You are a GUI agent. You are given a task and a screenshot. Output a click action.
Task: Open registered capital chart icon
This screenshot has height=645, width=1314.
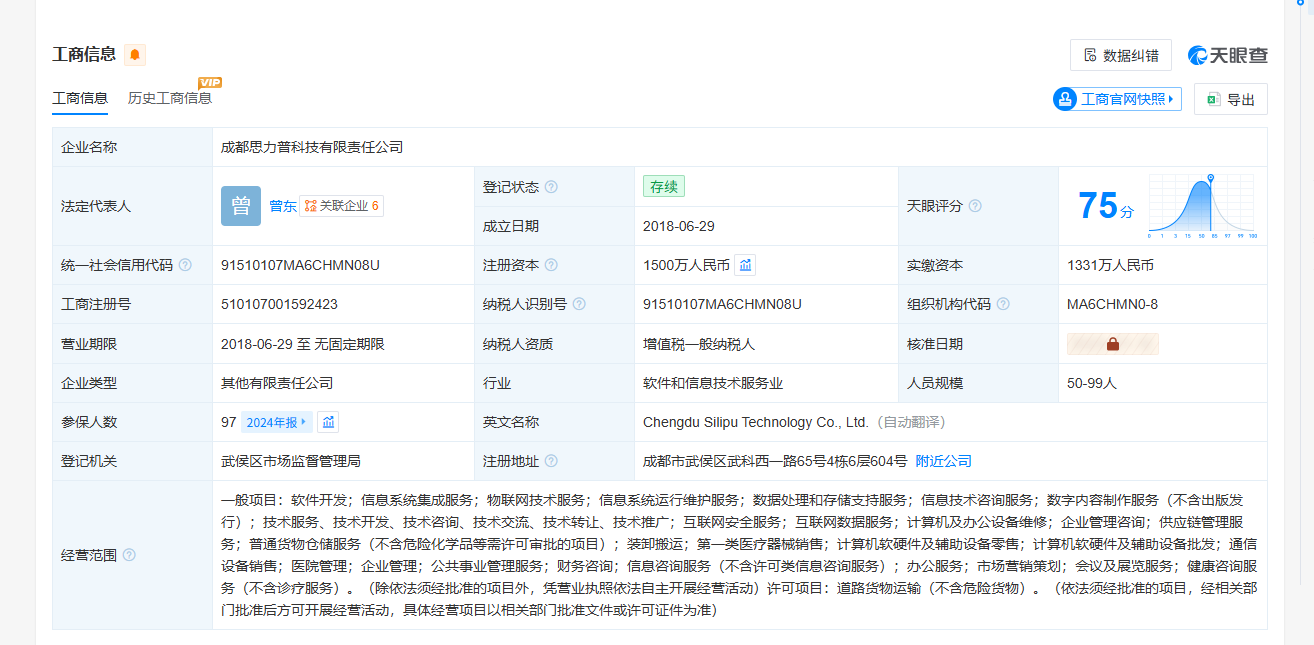745,265
